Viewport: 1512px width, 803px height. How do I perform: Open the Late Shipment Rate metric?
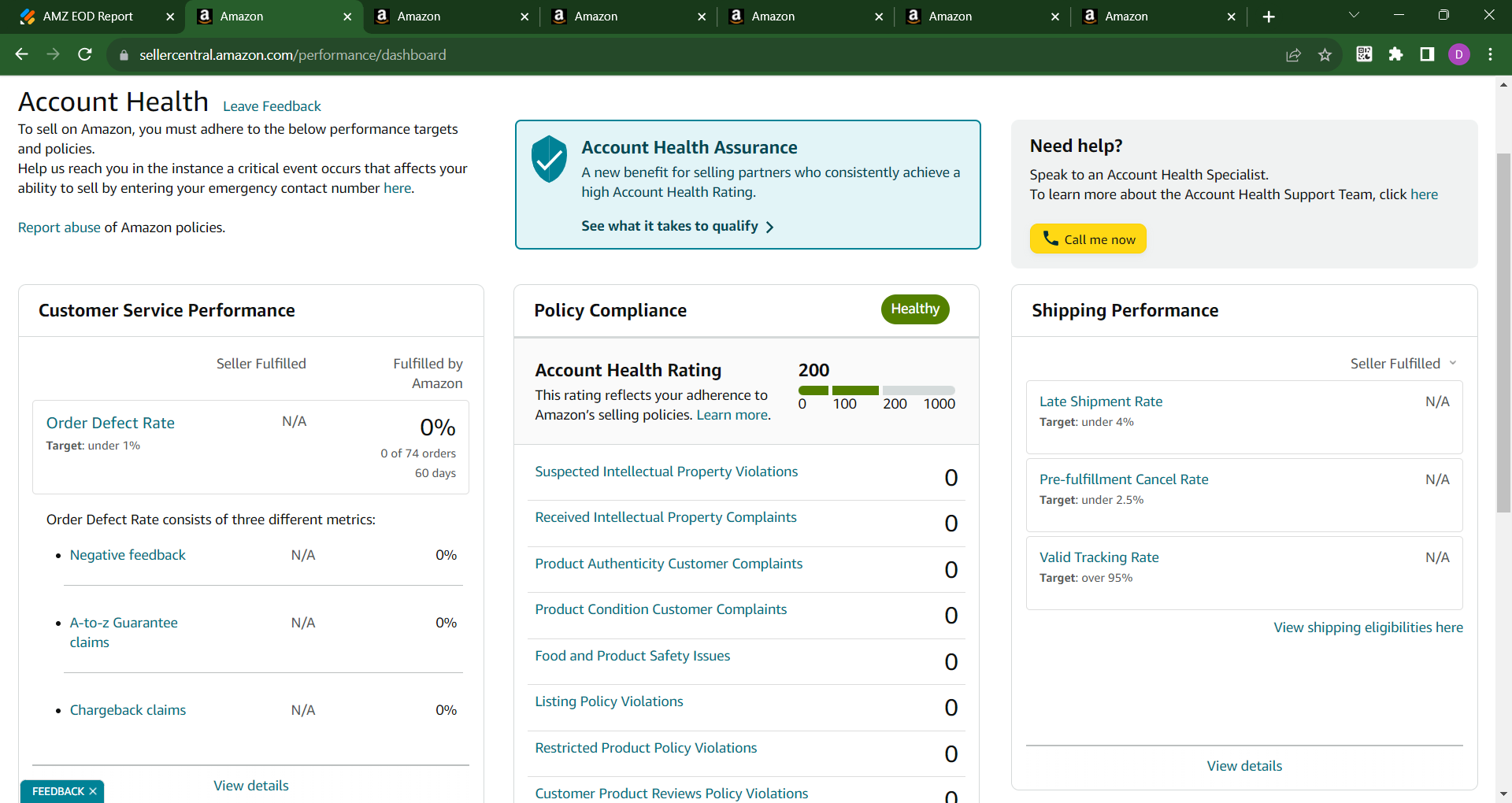1101,401
